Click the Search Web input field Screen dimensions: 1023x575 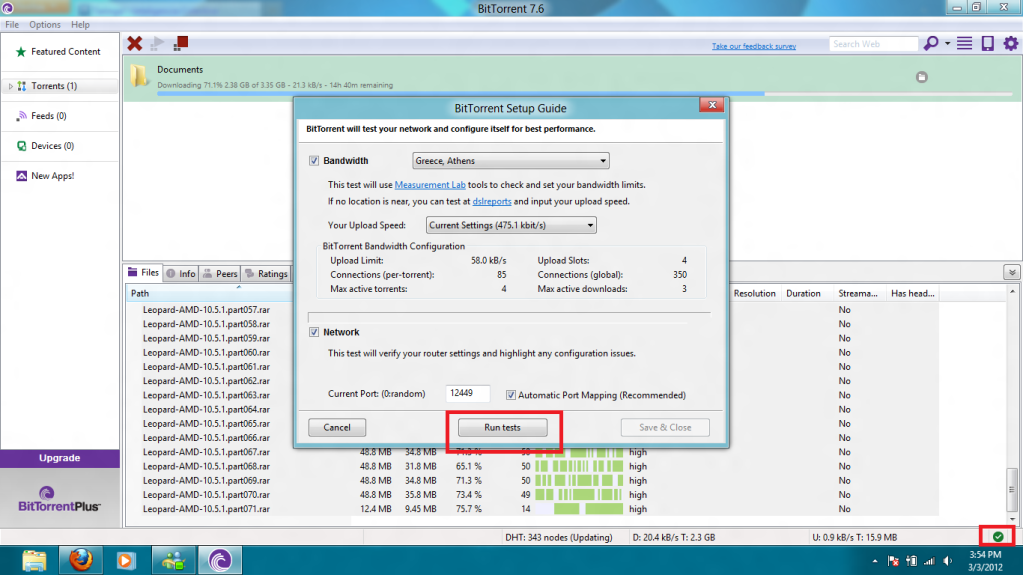coord(873,44)
